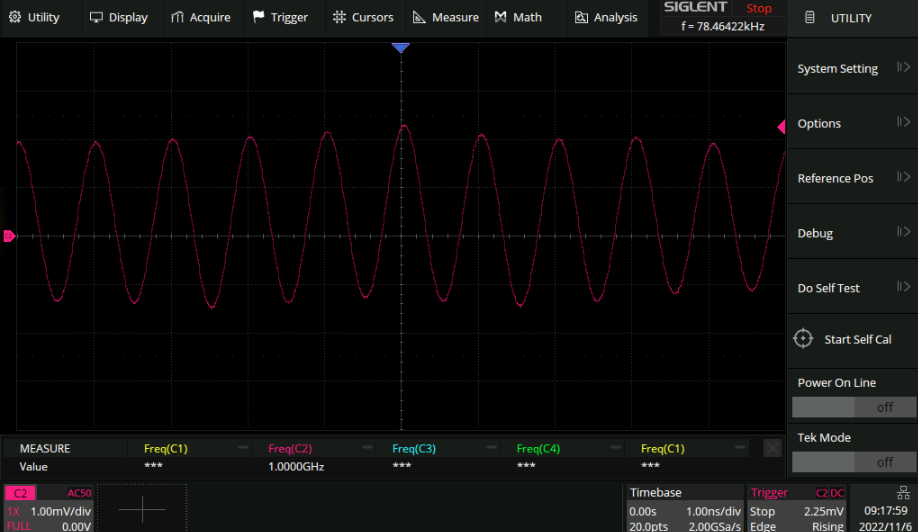
Task: Toggle the Power On Line switch
Action: (x=853, y=407)
